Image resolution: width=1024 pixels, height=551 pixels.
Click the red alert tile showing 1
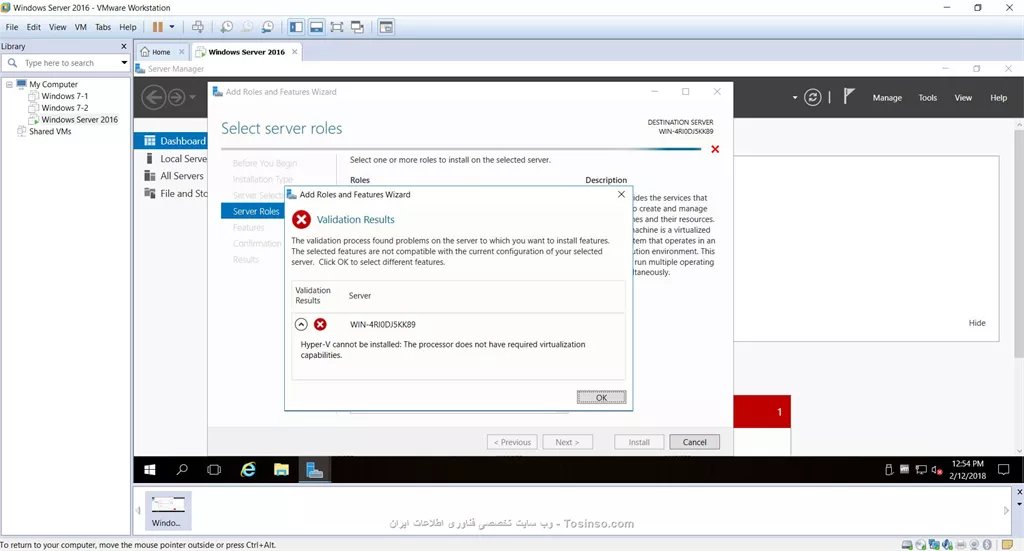761,411
